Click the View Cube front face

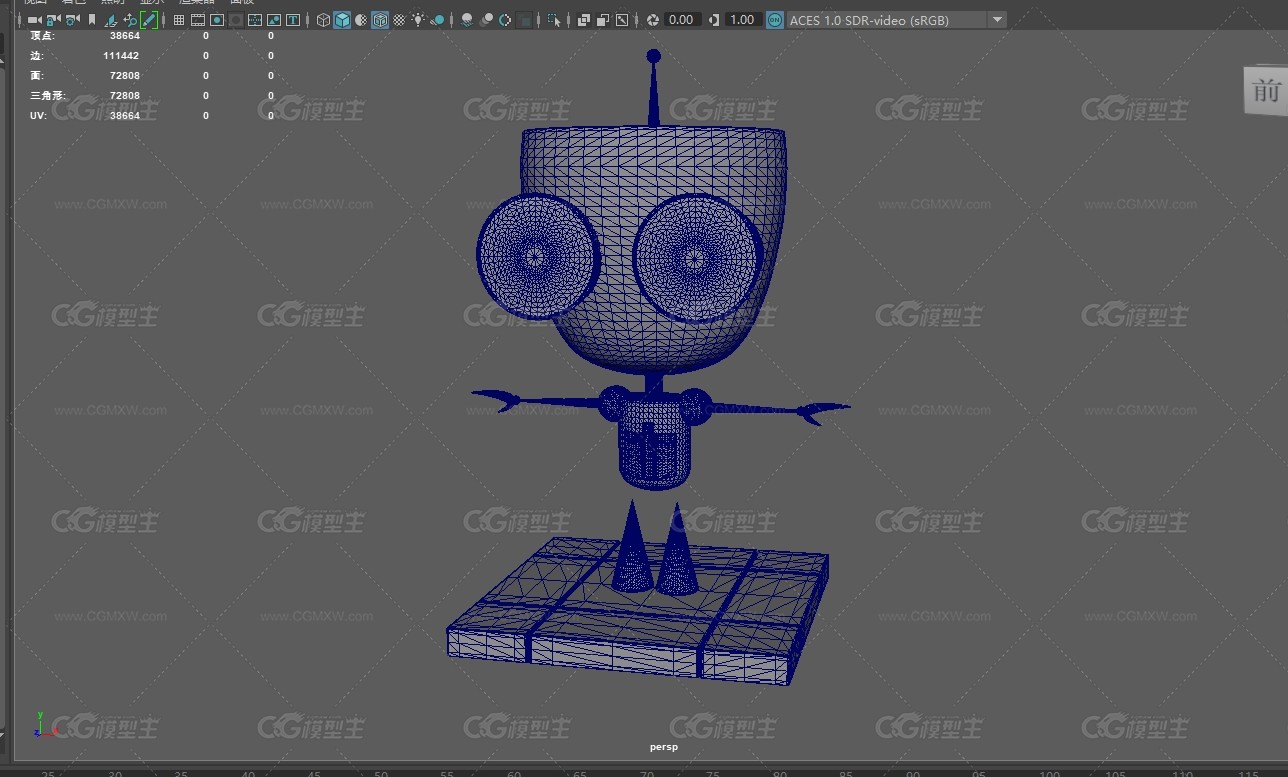pos(1265,90)
